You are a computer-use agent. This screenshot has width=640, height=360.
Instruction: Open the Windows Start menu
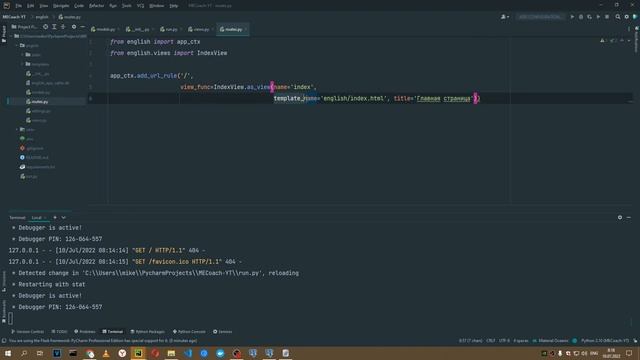pyautogui.click(x=8, y=353)
